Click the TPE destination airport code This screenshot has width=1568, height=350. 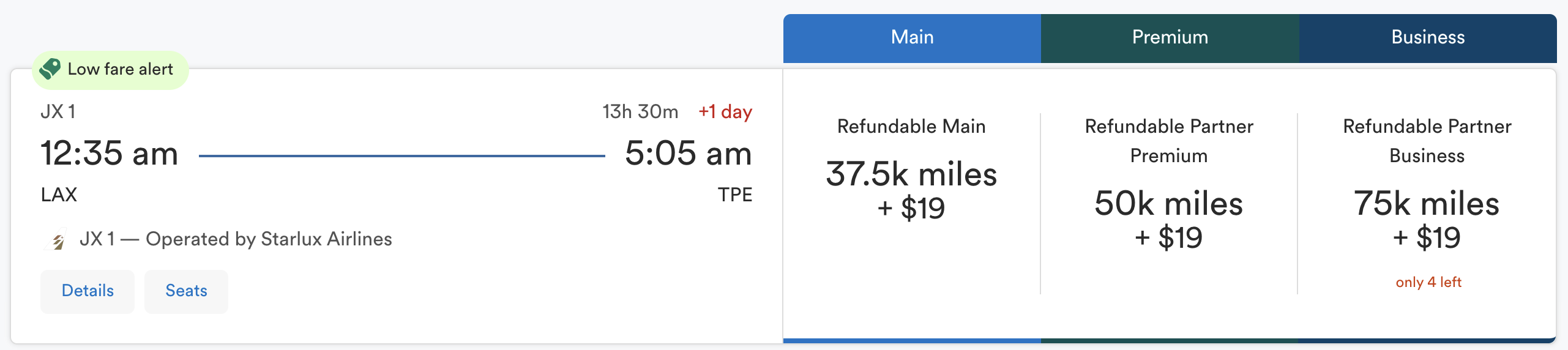(x=734, y=195)
